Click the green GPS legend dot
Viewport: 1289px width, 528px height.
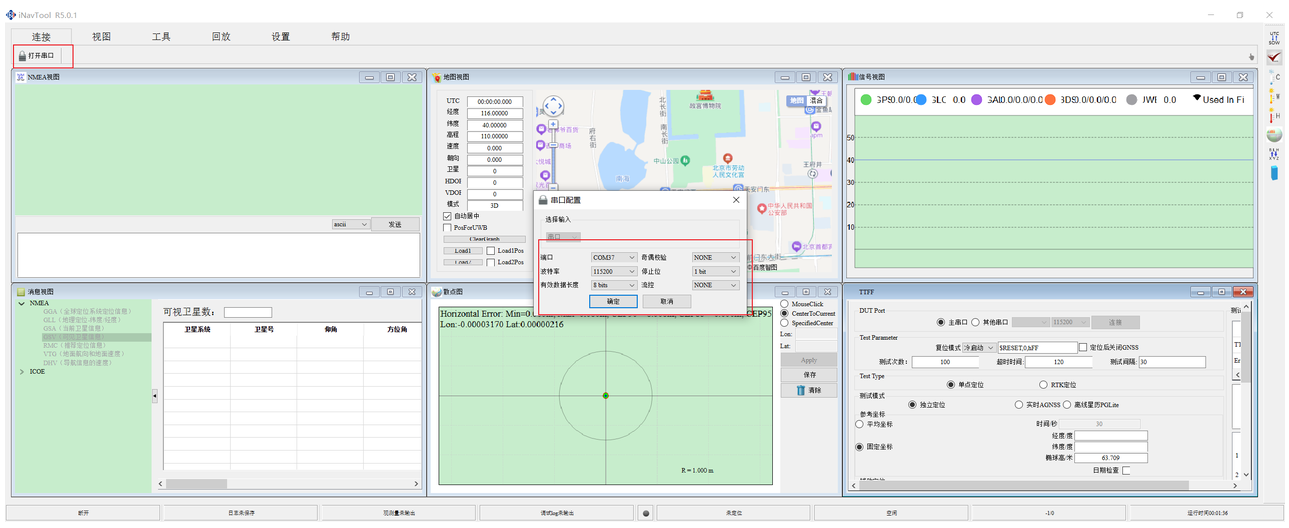tap(866, 99)
